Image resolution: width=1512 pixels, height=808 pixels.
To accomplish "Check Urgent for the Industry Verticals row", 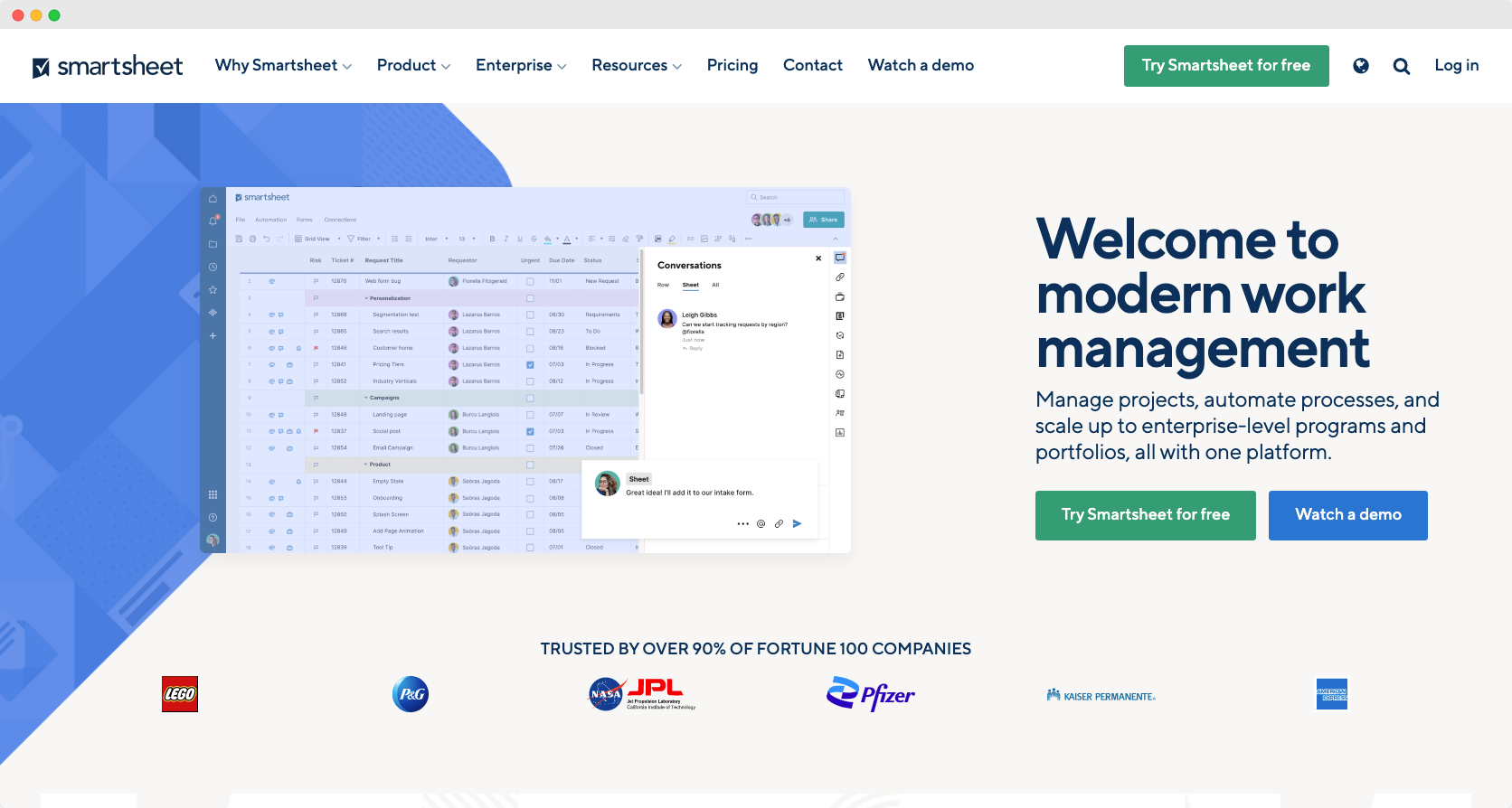I will coord(530,381).
